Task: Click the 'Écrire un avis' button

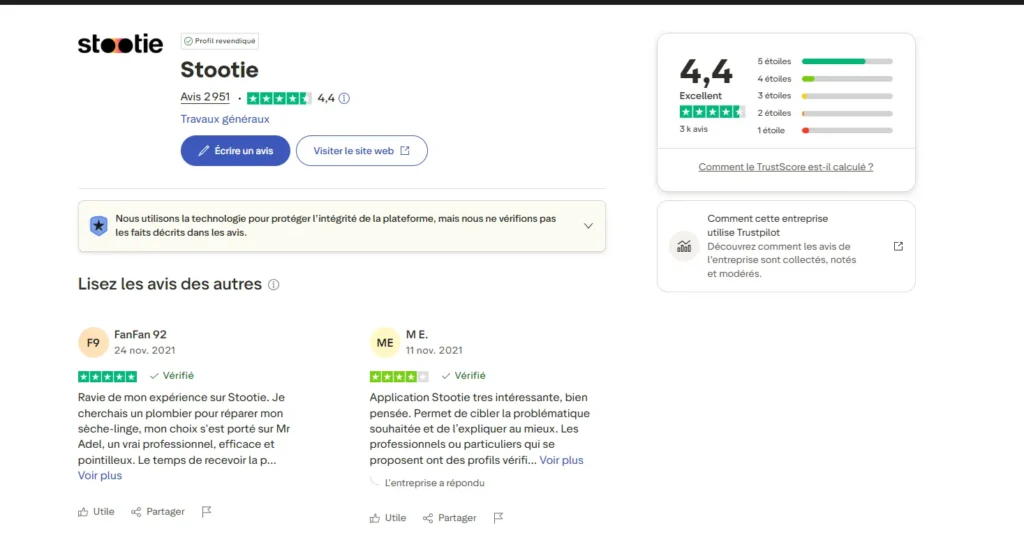Action: coord(235,151)
